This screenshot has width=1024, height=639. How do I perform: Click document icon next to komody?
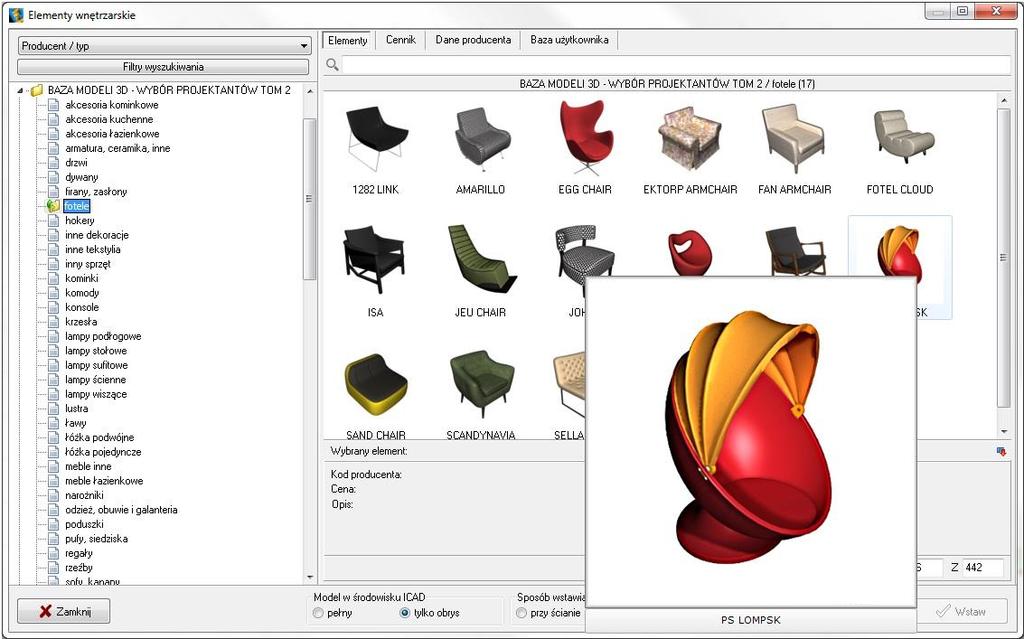tap(54, 293)
